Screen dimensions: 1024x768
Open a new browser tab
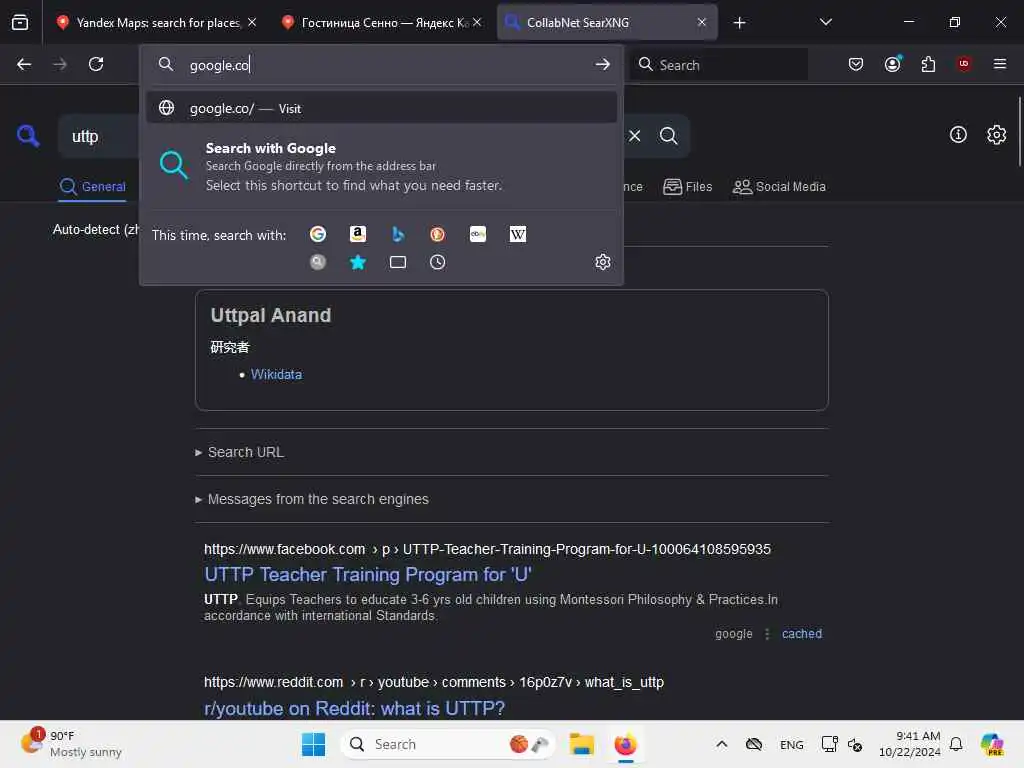click(739, 23)
